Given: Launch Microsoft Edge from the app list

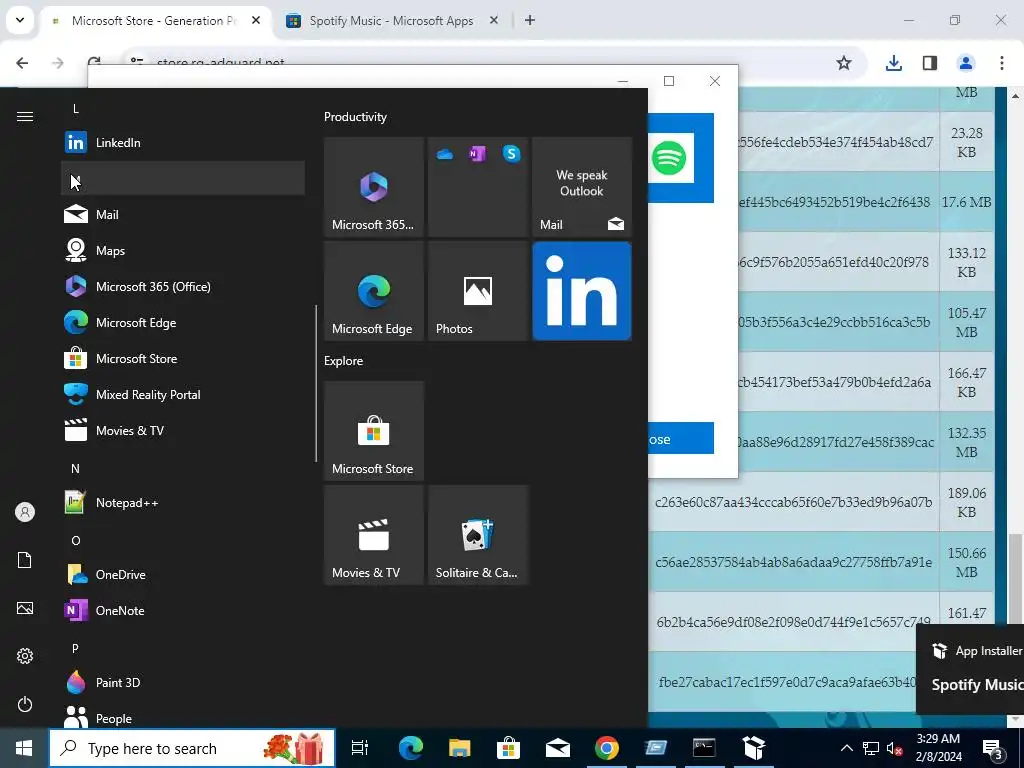Looking at the screenshot, I should (x=183, y=322).
